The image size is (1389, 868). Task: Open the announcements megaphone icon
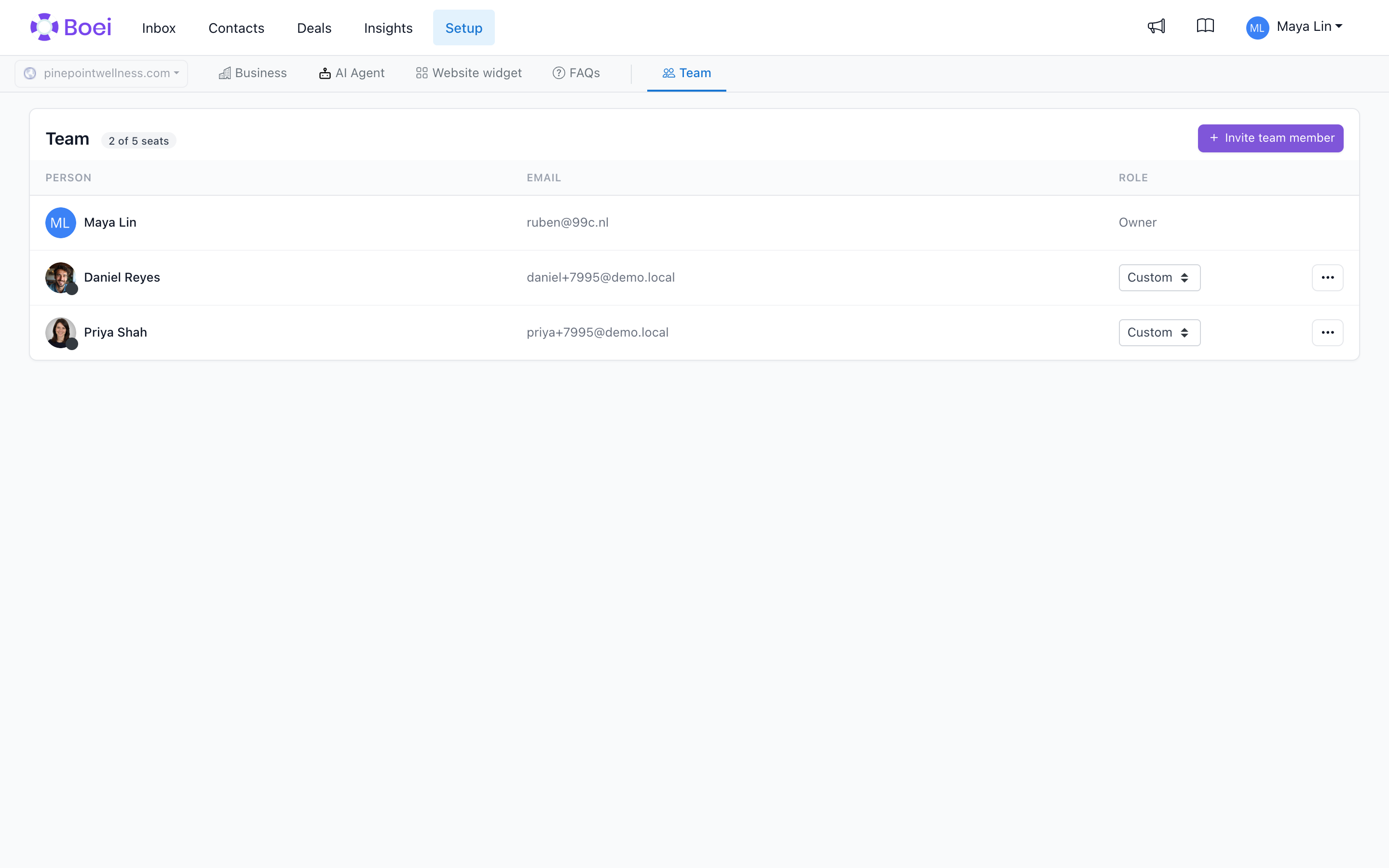pyautogui.click(x=1156, y=27)
